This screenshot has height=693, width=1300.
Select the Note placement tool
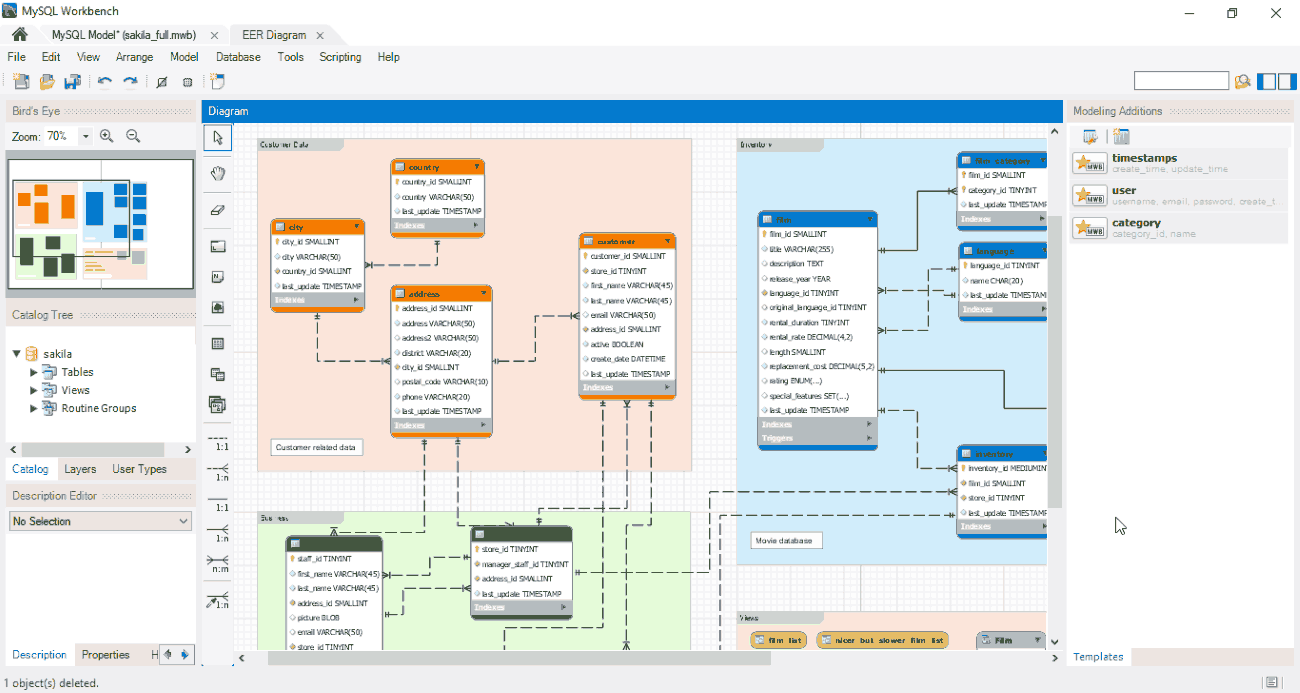[x=218, y=277]
